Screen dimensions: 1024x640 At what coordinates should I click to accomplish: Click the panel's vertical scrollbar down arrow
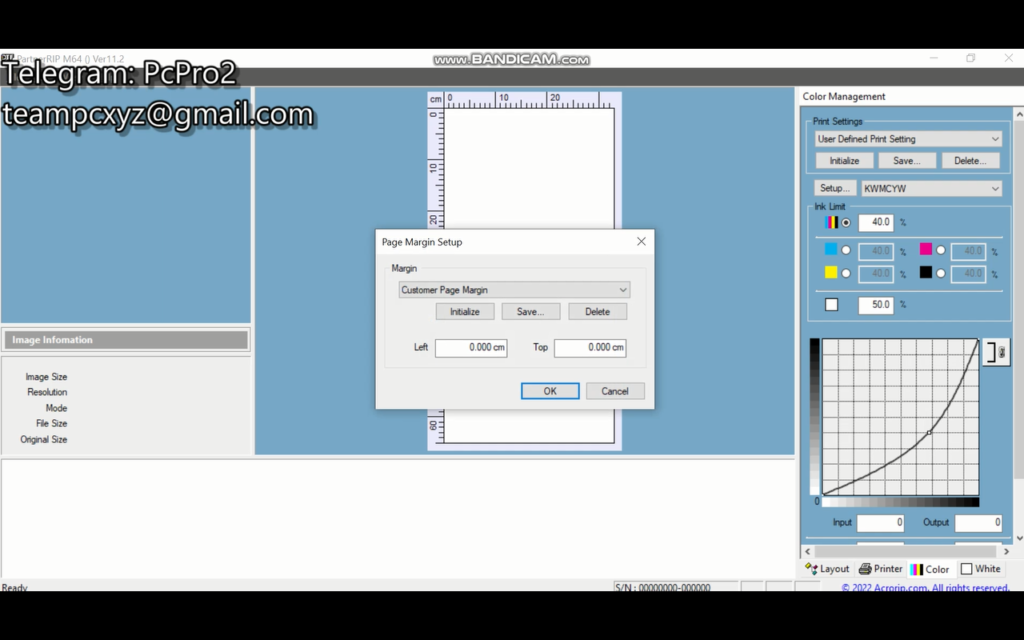click(1019, 539)
